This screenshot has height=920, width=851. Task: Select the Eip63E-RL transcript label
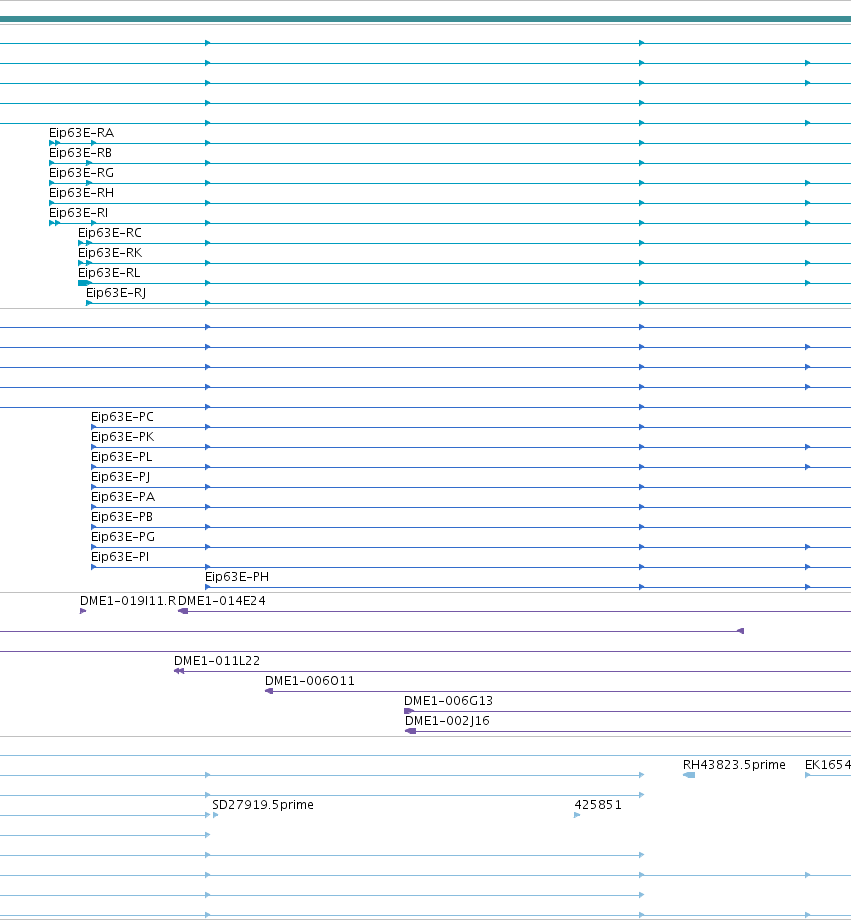coord(109,273)
